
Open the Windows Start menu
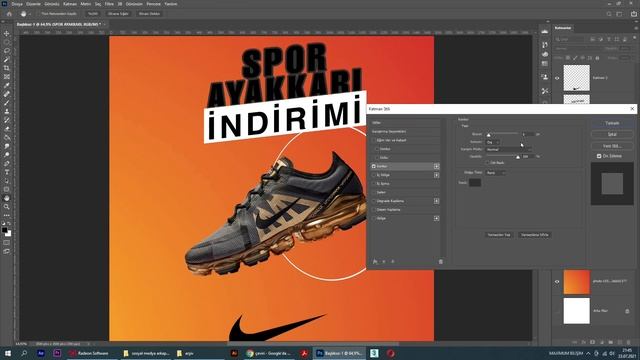point(7,353)
